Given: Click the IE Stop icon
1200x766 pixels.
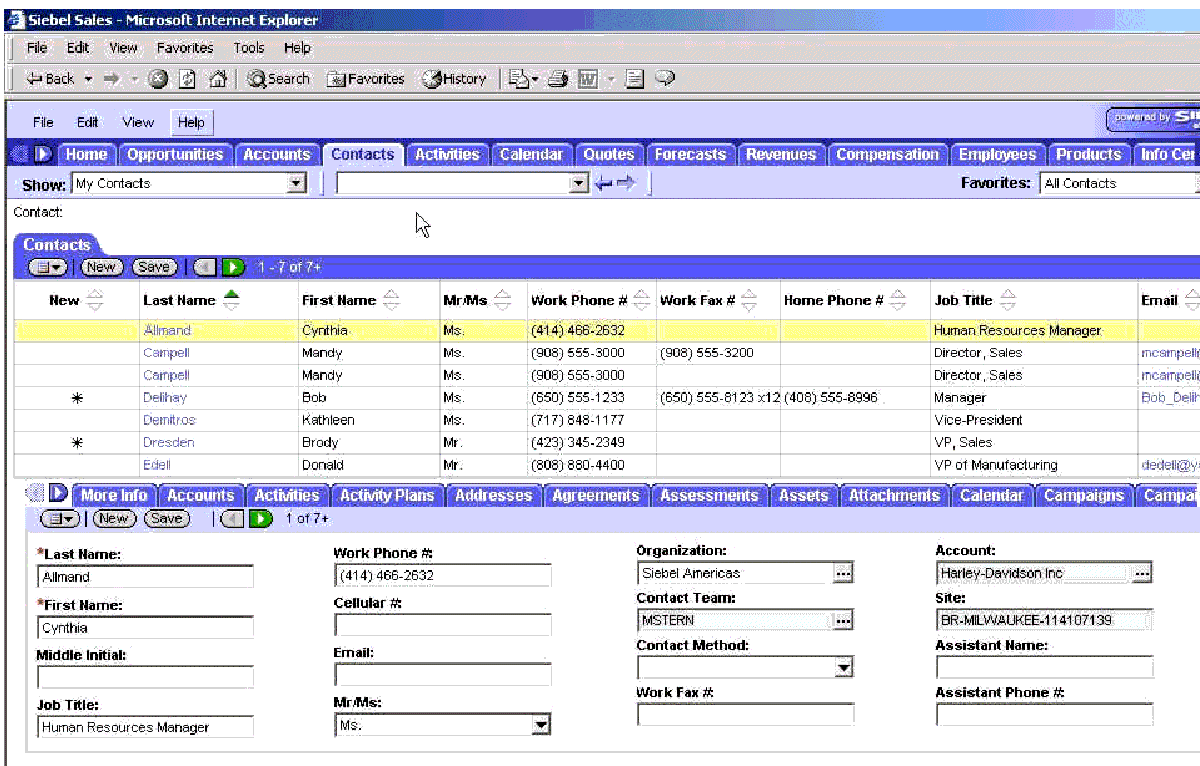Looking at the screenshot, I should point(157,79).
